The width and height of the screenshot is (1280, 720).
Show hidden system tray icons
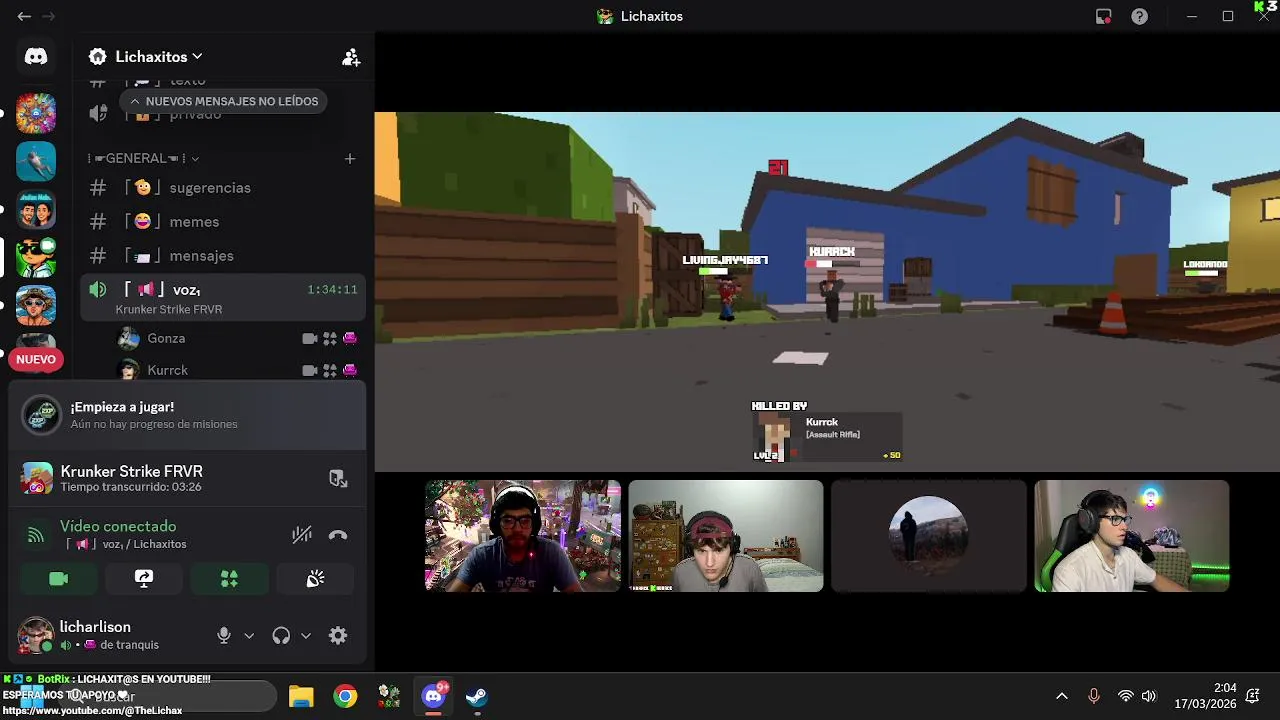coord(1062,696)
